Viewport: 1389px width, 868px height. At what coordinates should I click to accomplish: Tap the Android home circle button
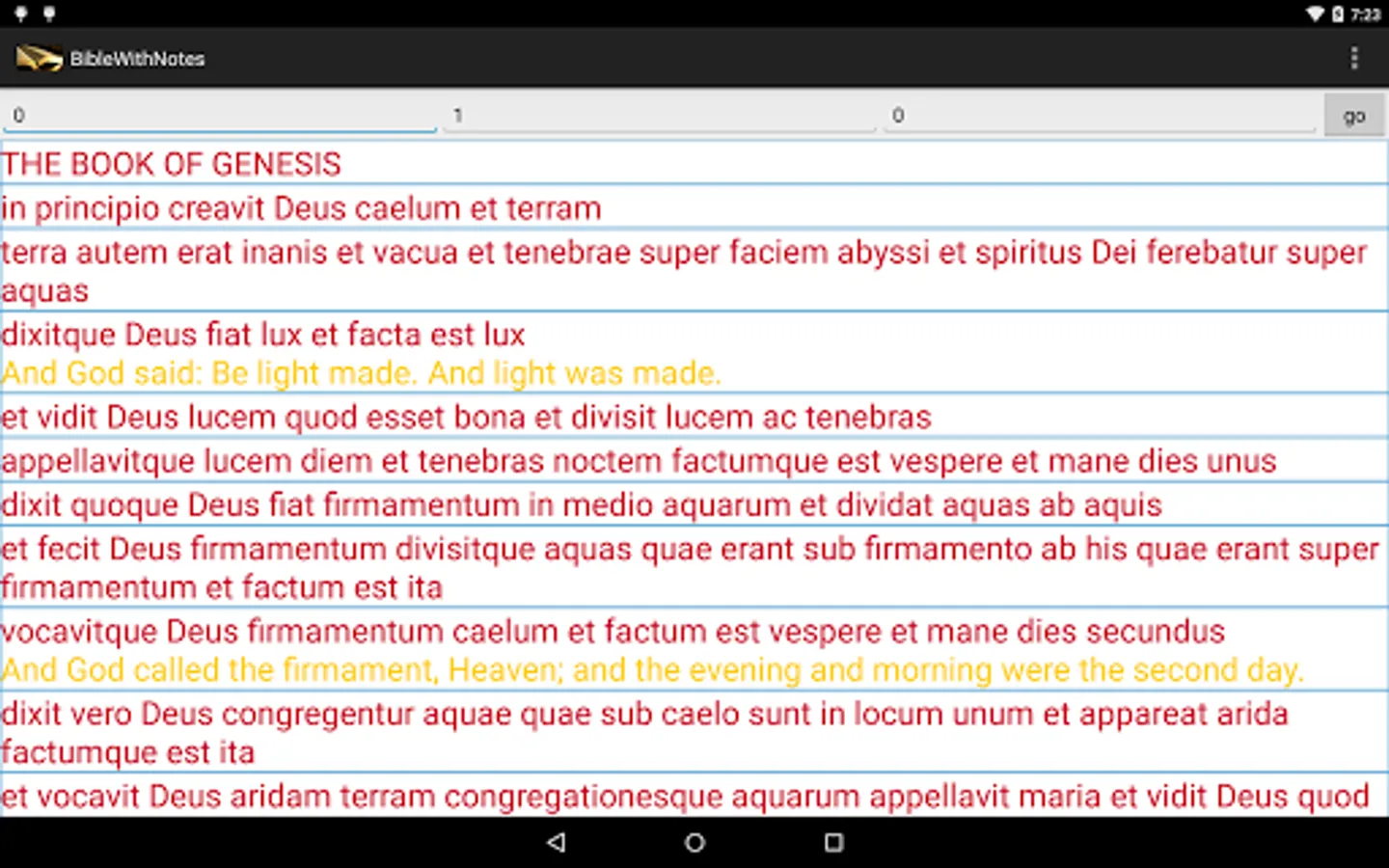point(694,842)
